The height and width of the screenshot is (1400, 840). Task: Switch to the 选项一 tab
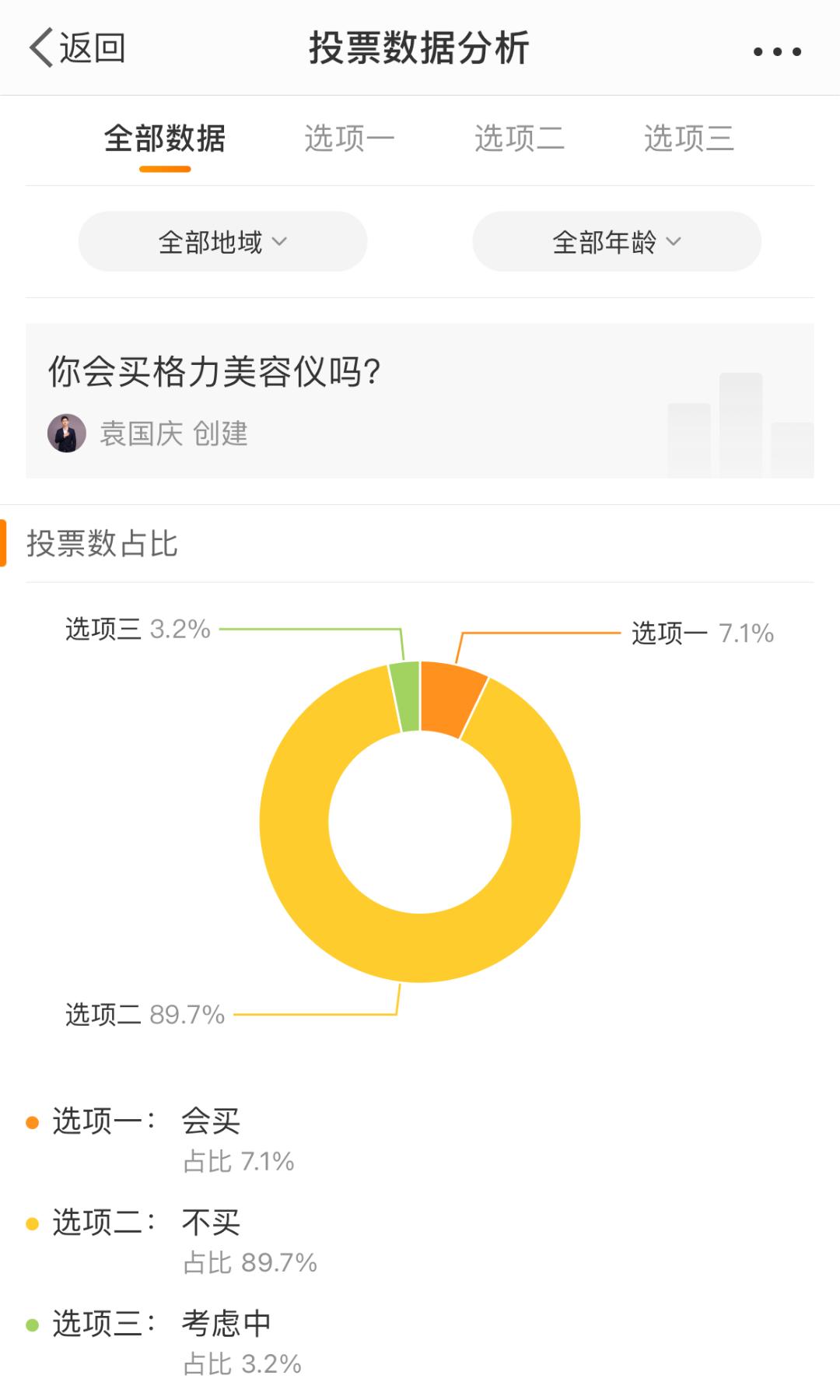coord(349,139)
